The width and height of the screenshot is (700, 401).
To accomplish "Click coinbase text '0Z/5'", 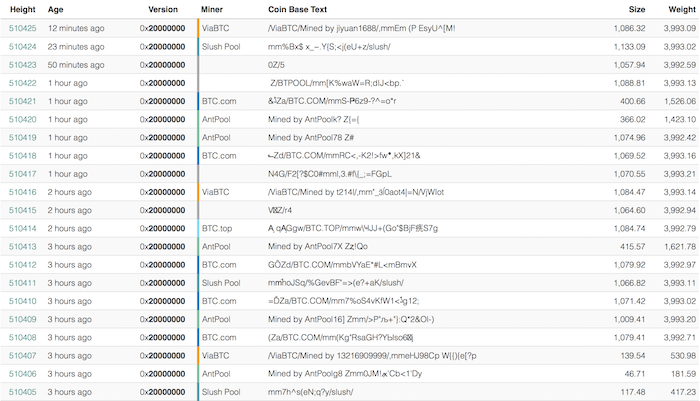I will pos(276,65).
